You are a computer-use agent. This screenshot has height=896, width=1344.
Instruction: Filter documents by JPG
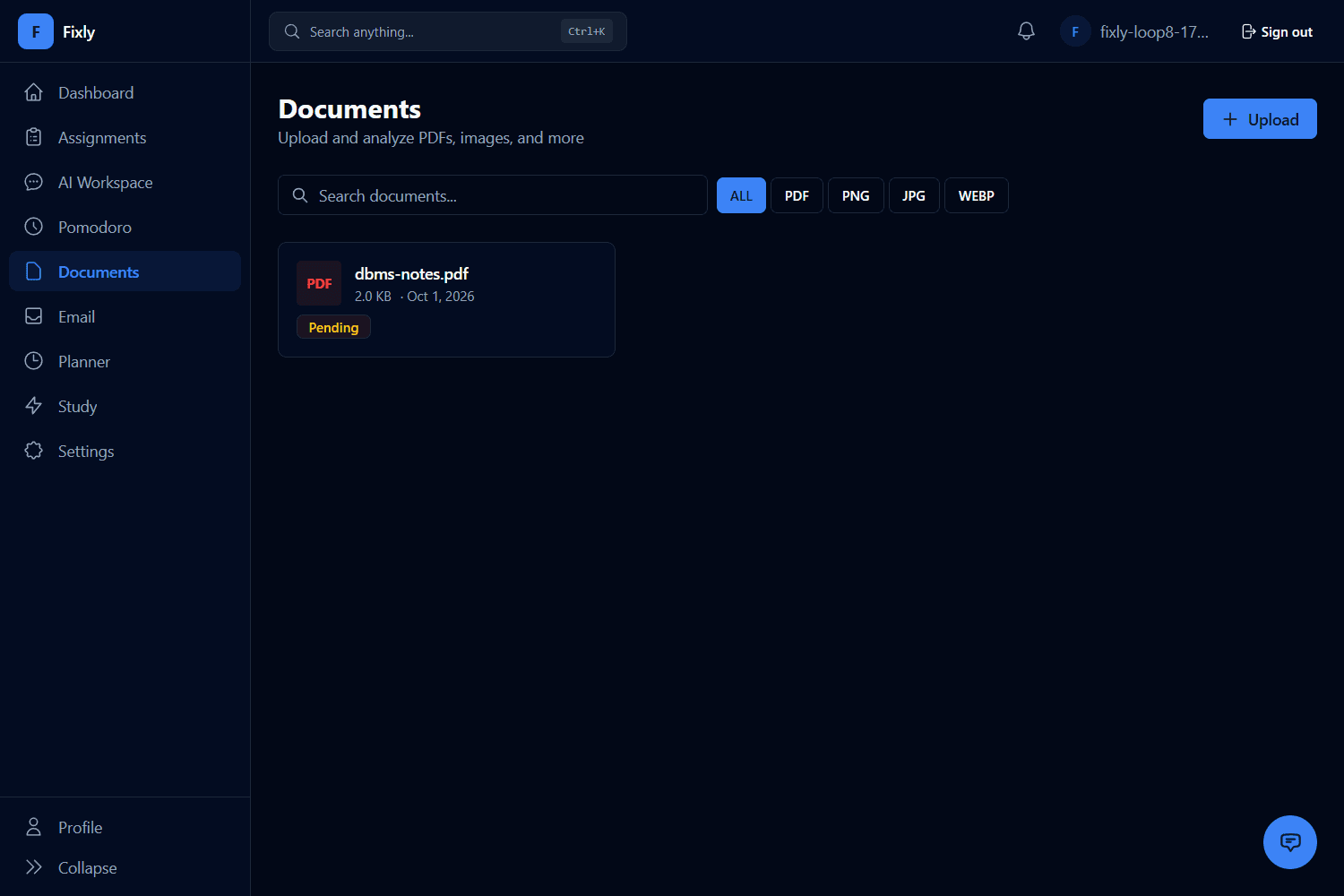[914, 195]
